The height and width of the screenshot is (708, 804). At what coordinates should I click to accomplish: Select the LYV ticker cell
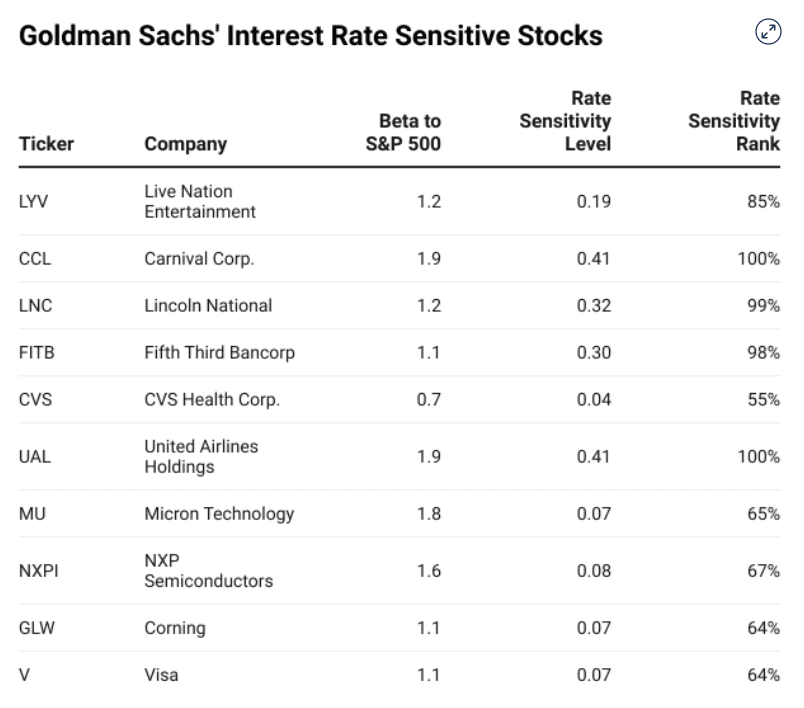(34, 202)
